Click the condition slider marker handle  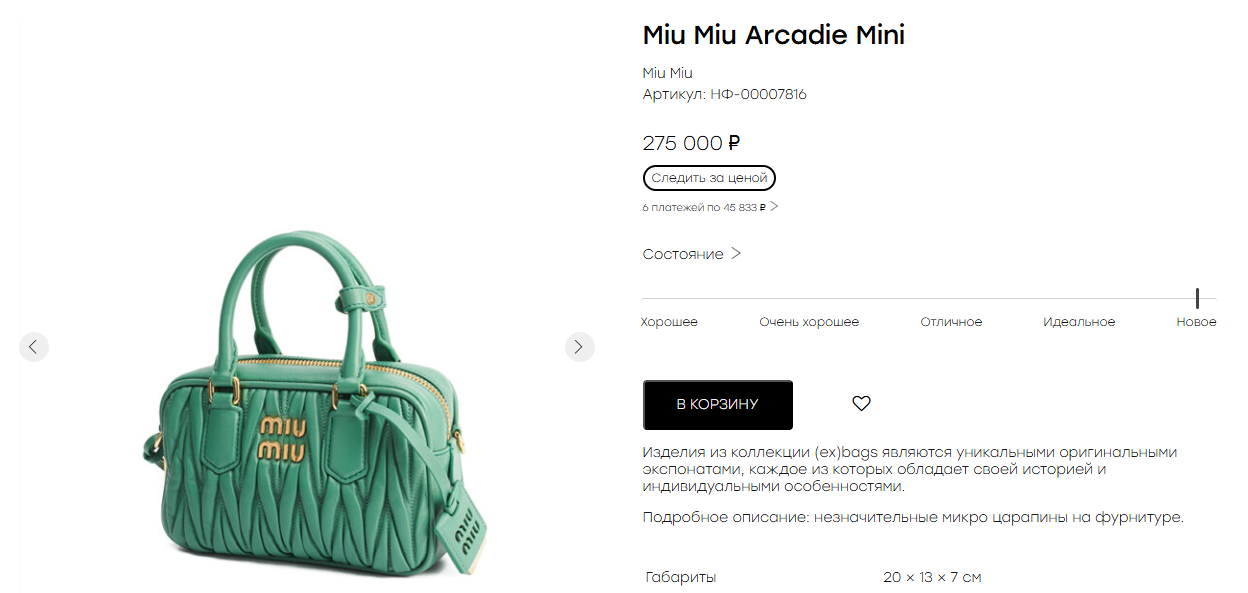(x=1196, y=298)
